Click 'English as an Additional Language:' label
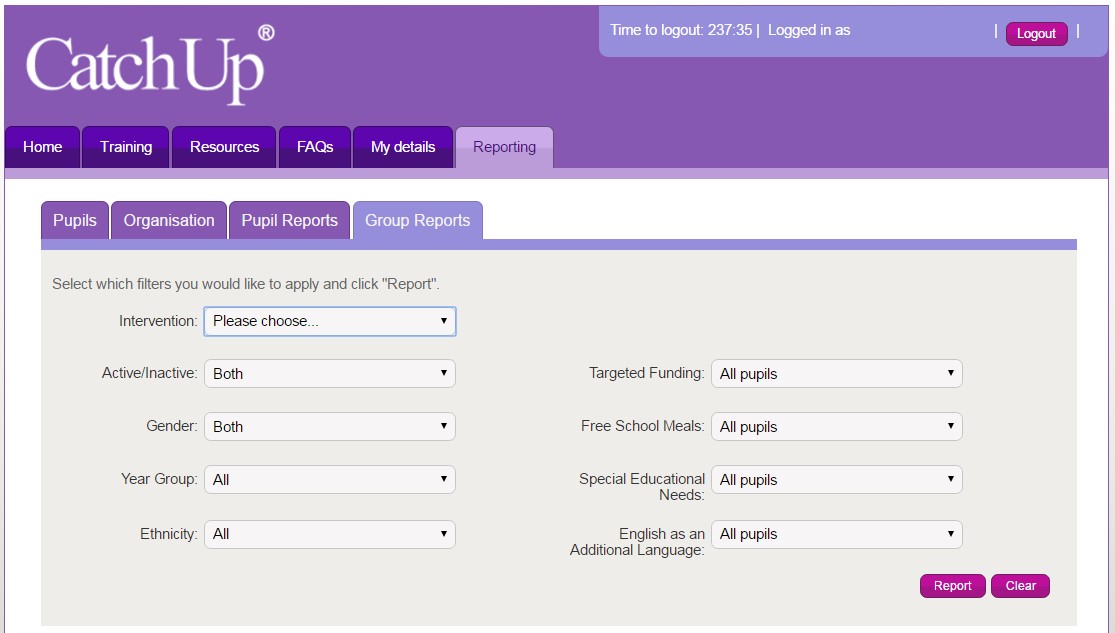Viewport: 1115px width, 633px height. (637, 541)
